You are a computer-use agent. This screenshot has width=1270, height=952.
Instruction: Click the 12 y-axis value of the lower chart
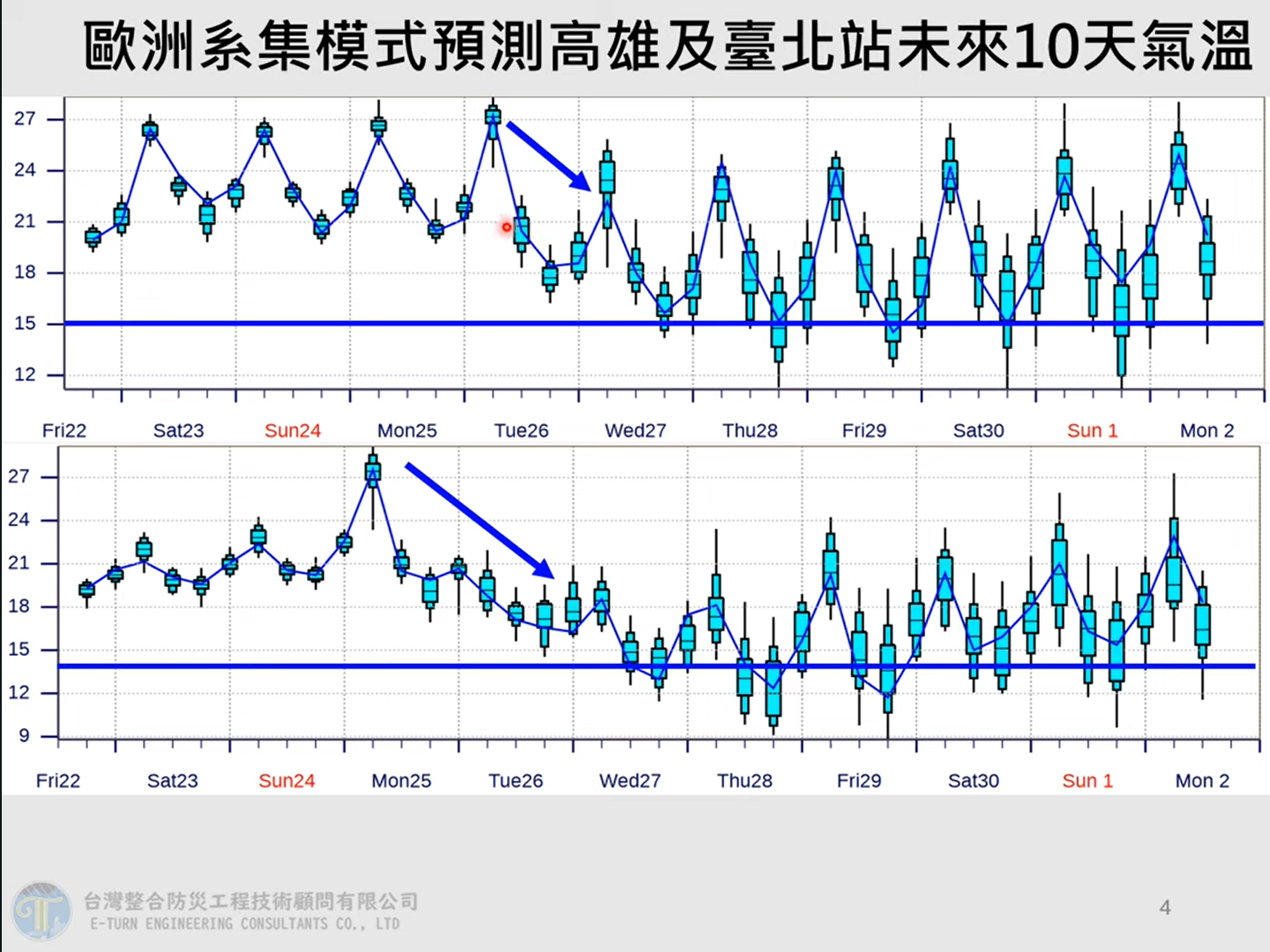(19, 692)
